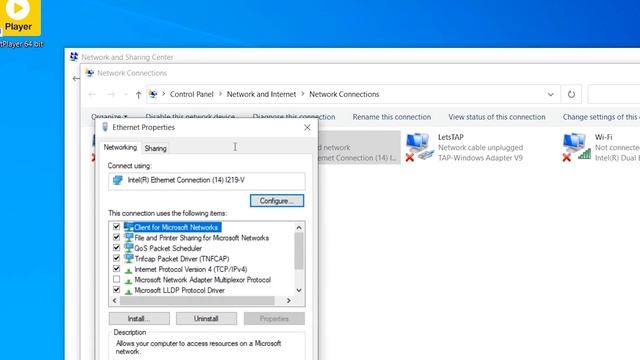Expand the chevron after Network and Internet breadcrumb

click(303, 94)
